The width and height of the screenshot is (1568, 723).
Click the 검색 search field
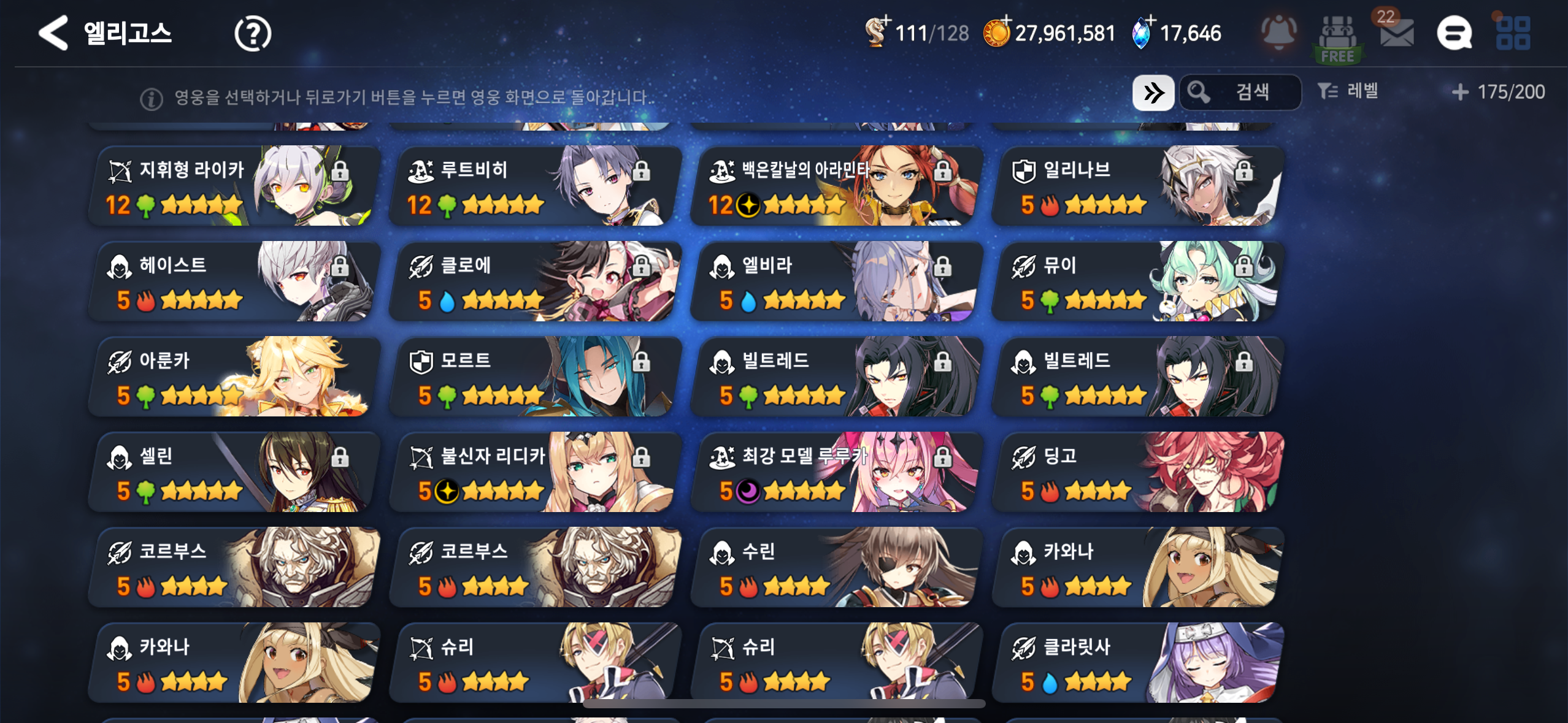tap(1240, 93)
